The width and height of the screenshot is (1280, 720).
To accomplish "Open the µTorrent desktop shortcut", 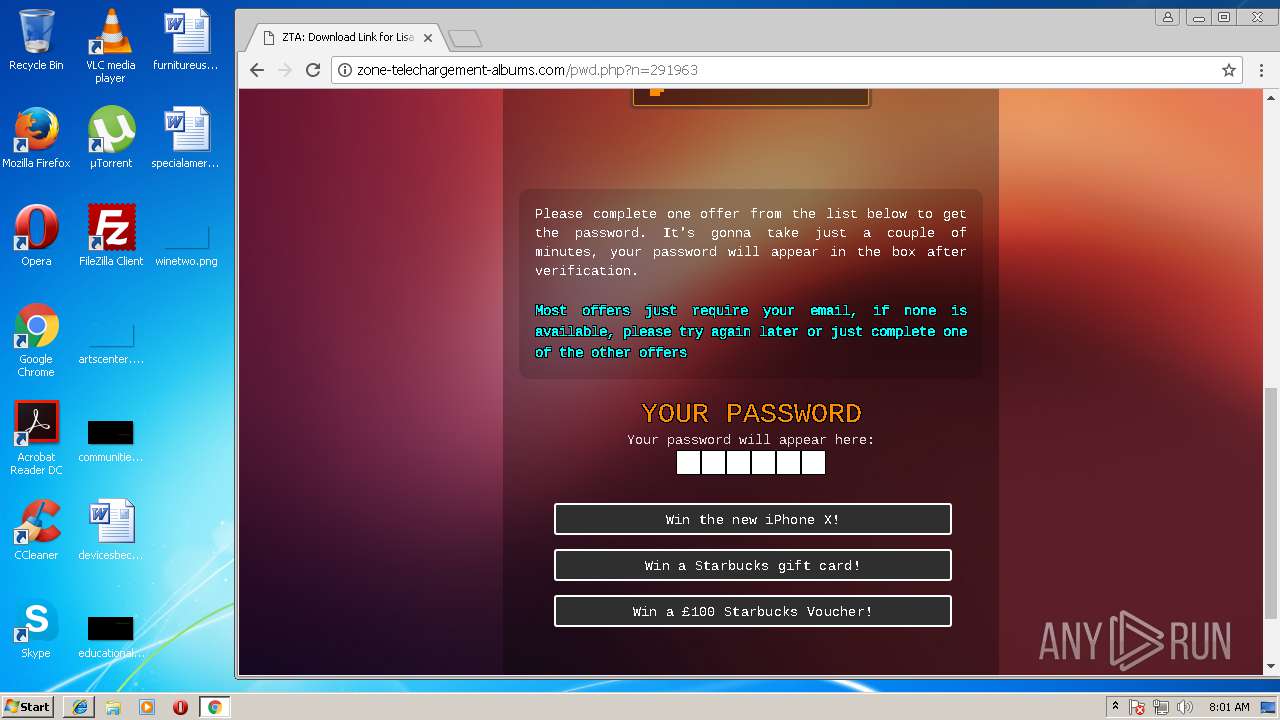I will point(110,138).
